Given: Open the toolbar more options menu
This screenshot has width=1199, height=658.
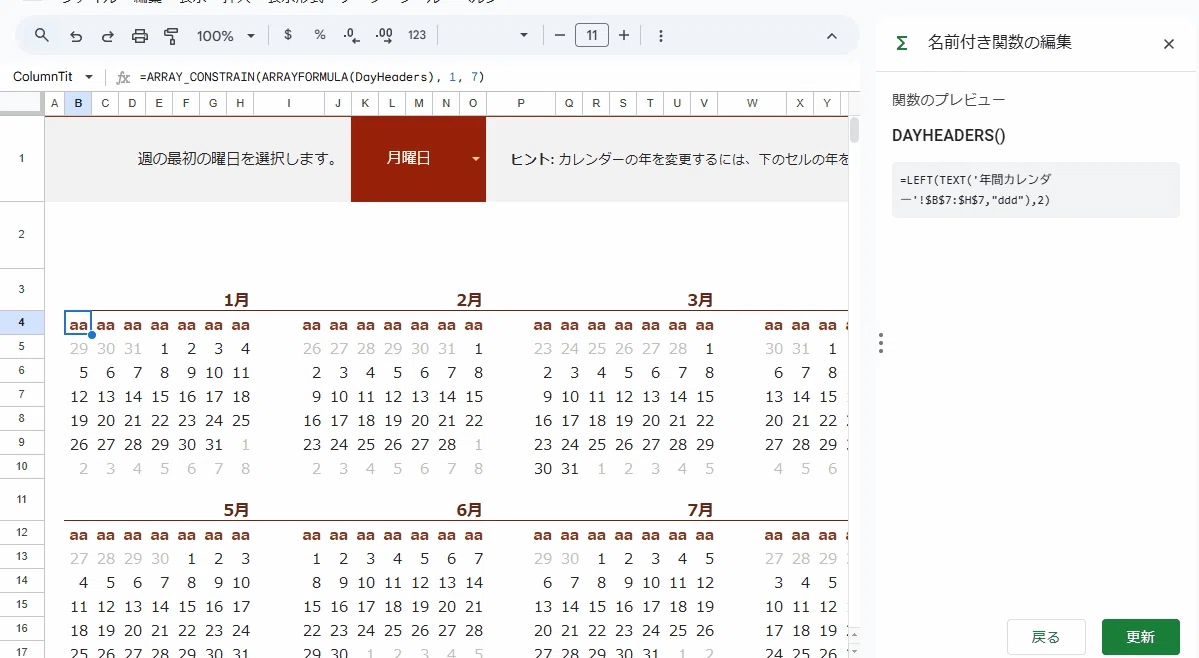Looking at the screenshot, I should click(x=661, y=36).
